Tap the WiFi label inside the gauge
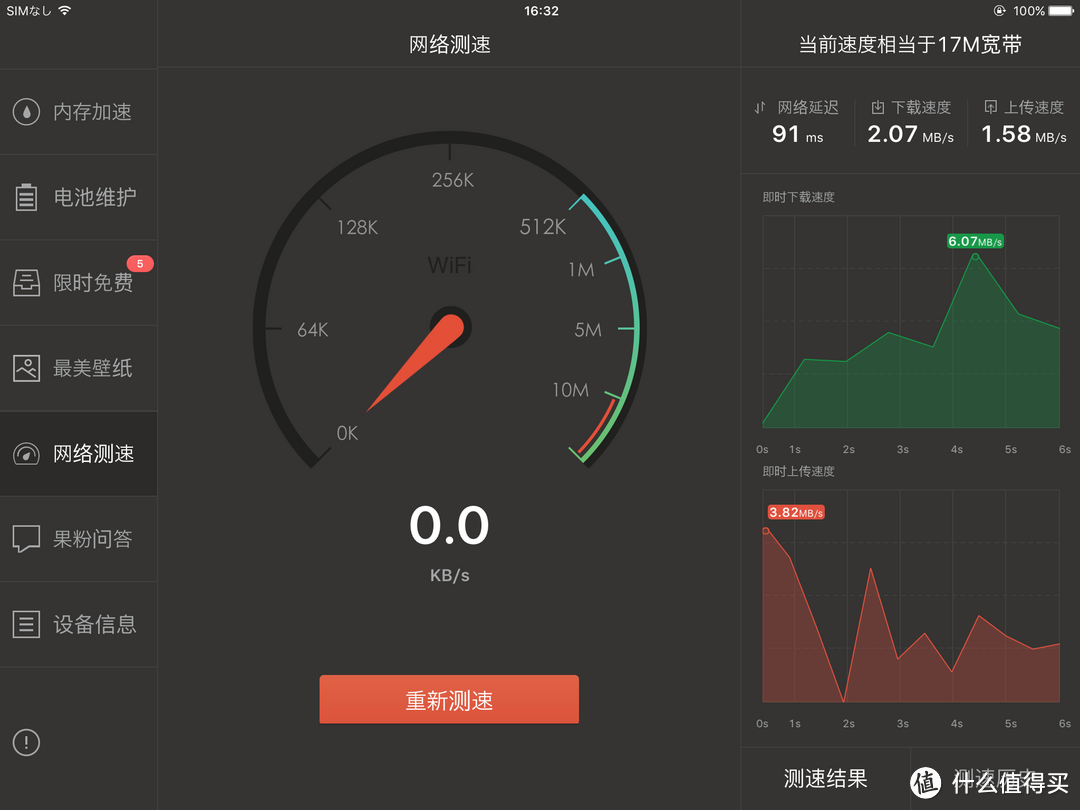Viewport: 1080px width, 810px height. pyautogui.click(x=449, y=265)
